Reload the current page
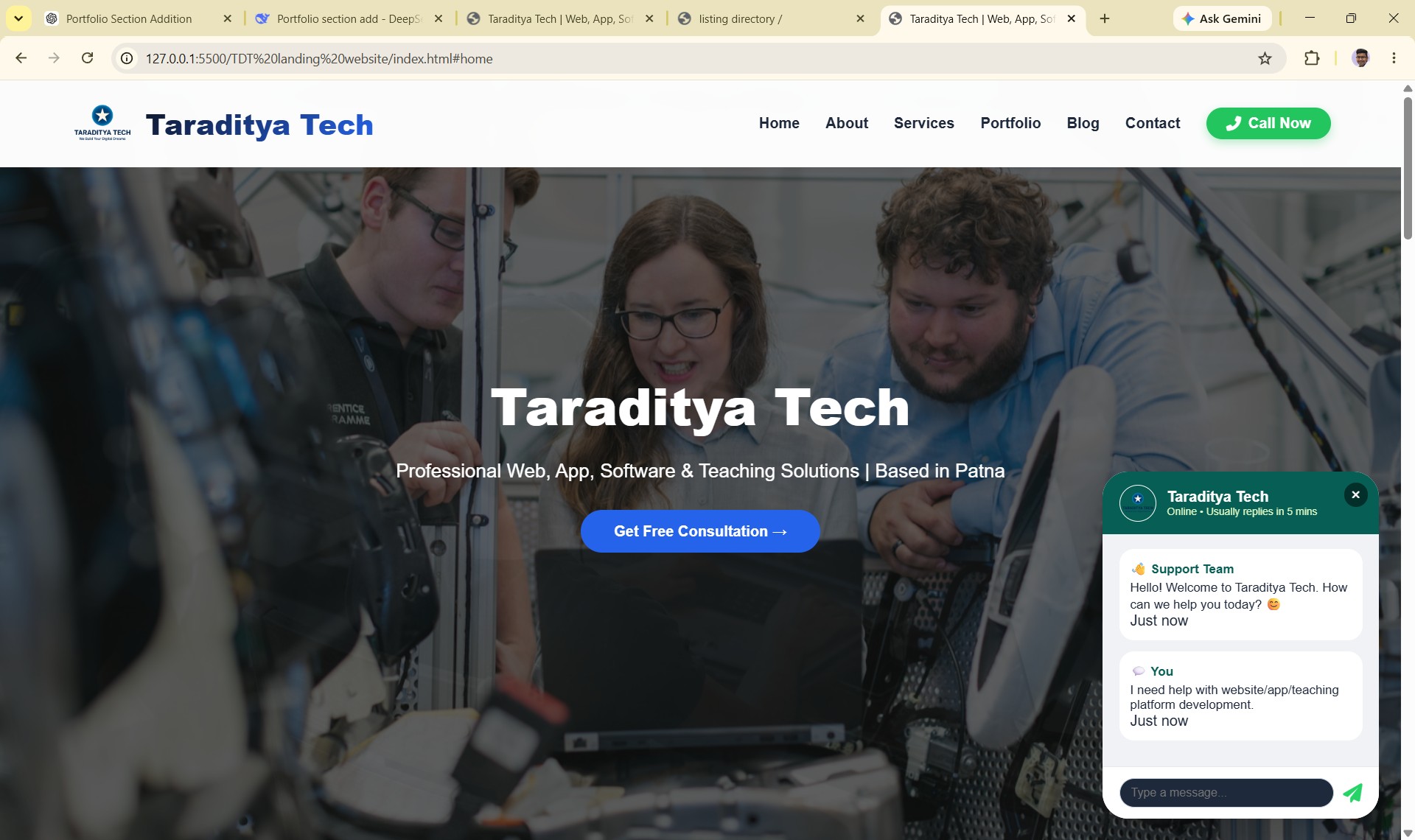This screenshot has height=840, width=1415. 87,58
